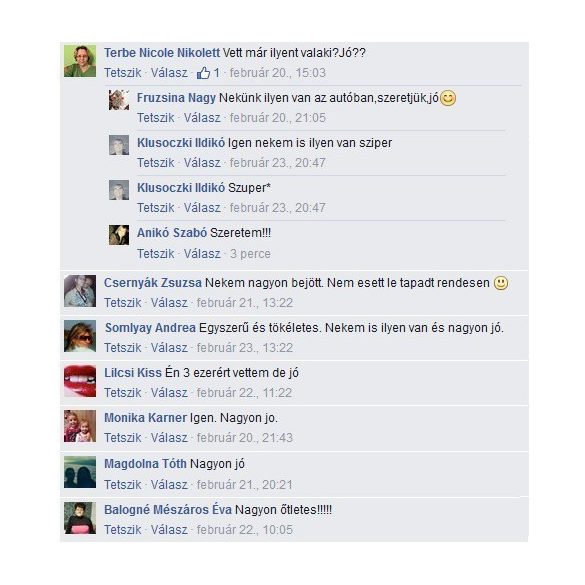
Task: Open Monika Karner's profile picture
Action: point(80,426)
